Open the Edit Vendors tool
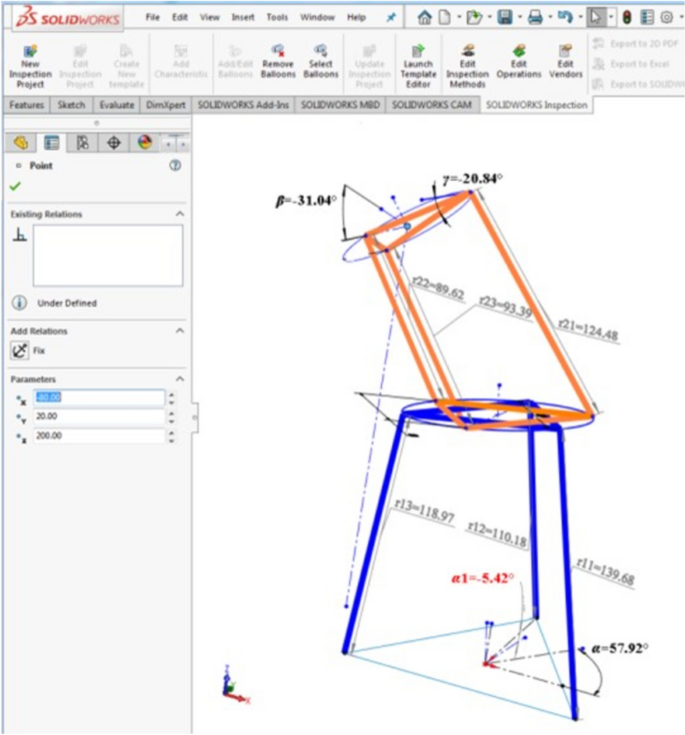The width and height of the screenshot is (685, 735). (566, 50)
